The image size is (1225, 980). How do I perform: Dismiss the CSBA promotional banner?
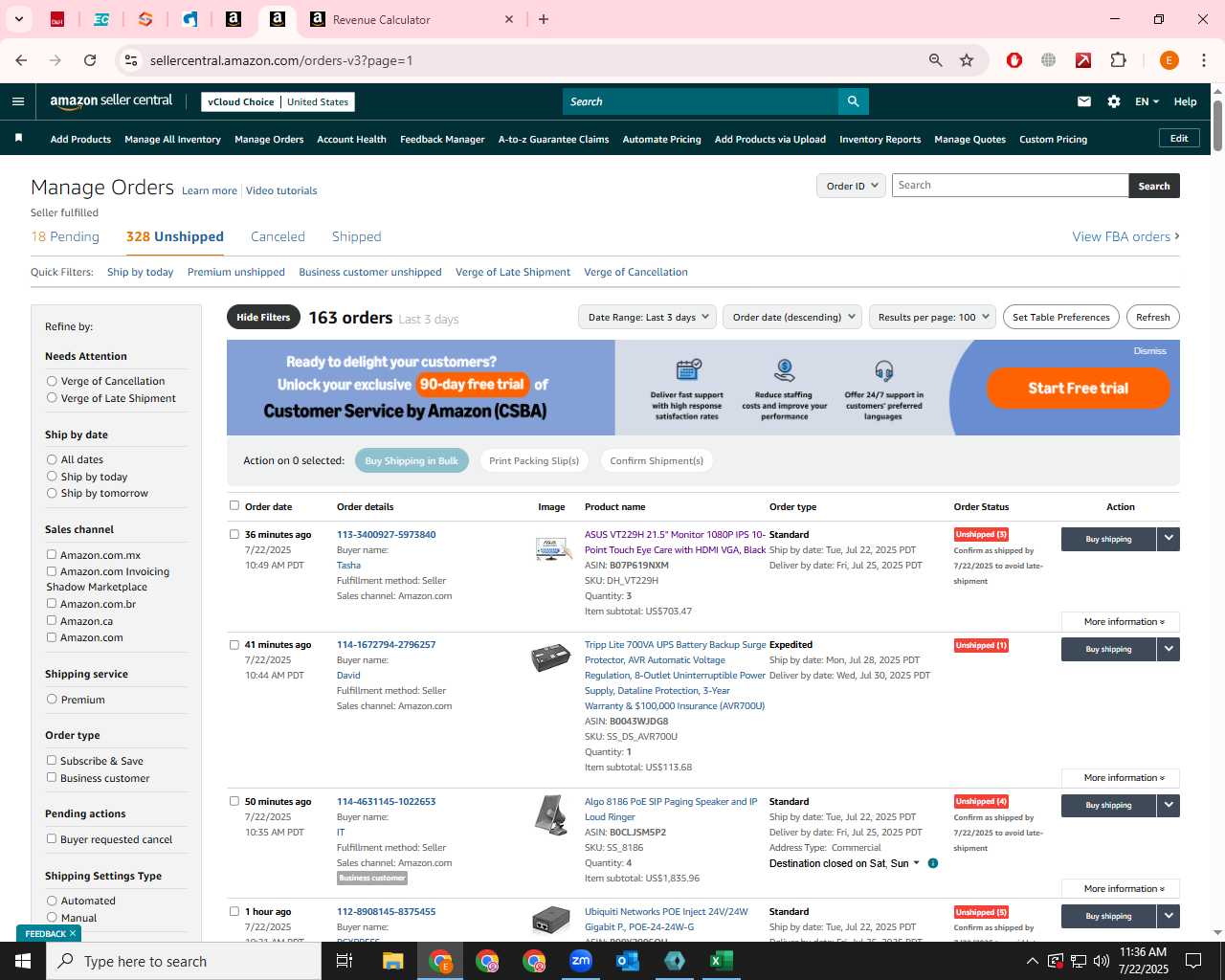(x=1149, y=351)
